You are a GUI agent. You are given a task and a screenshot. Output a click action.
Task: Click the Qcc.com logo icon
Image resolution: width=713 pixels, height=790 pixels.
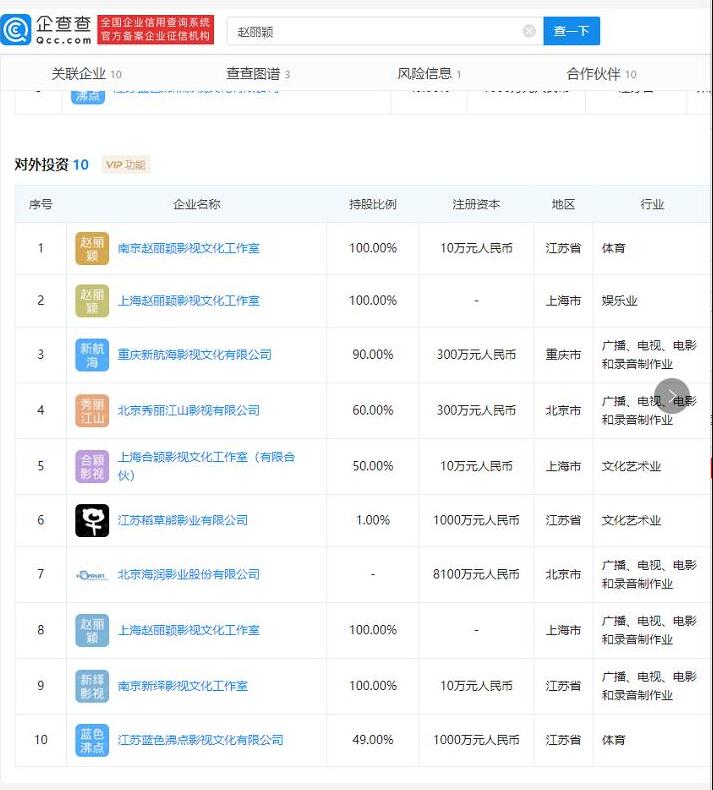[x=16, y=30]
